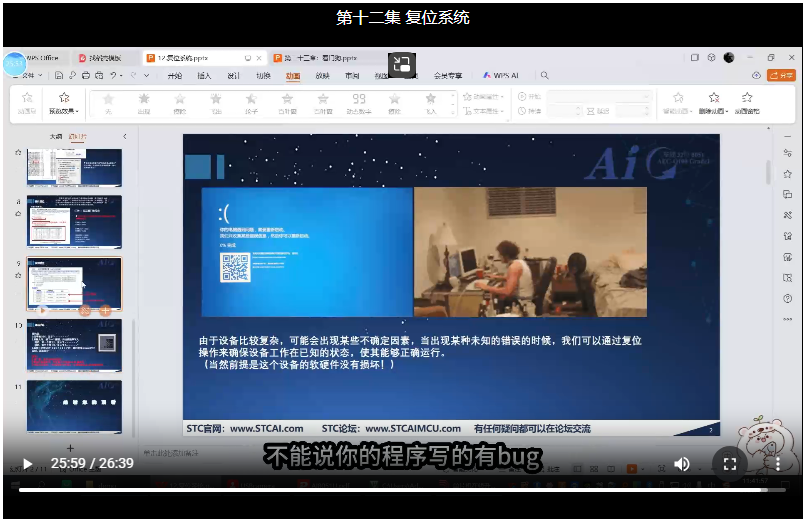Mute the video with the speaker icon
803x519 pixels.
click(x=682, y=464)
